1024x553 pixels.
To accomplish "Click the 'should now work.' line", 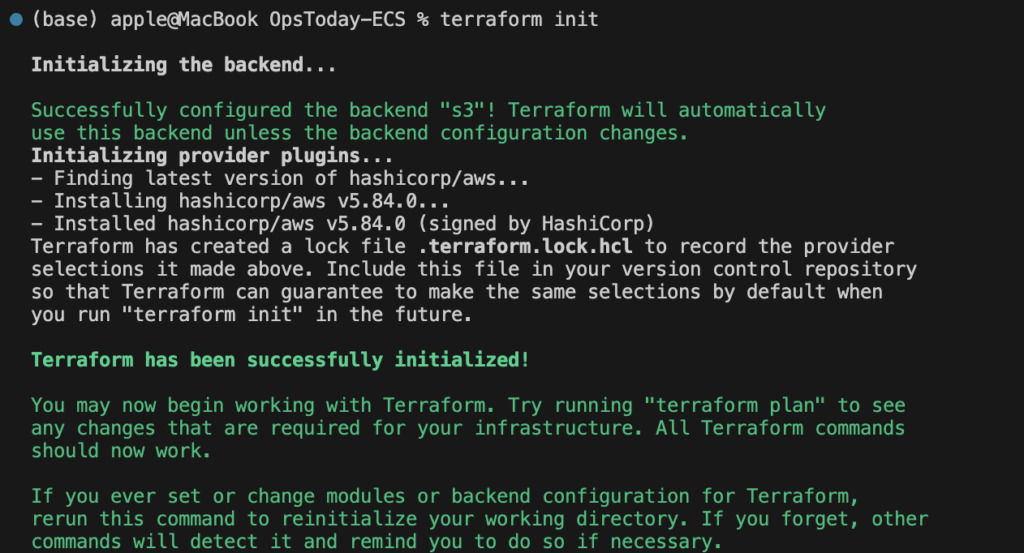I will click(121, 451).
